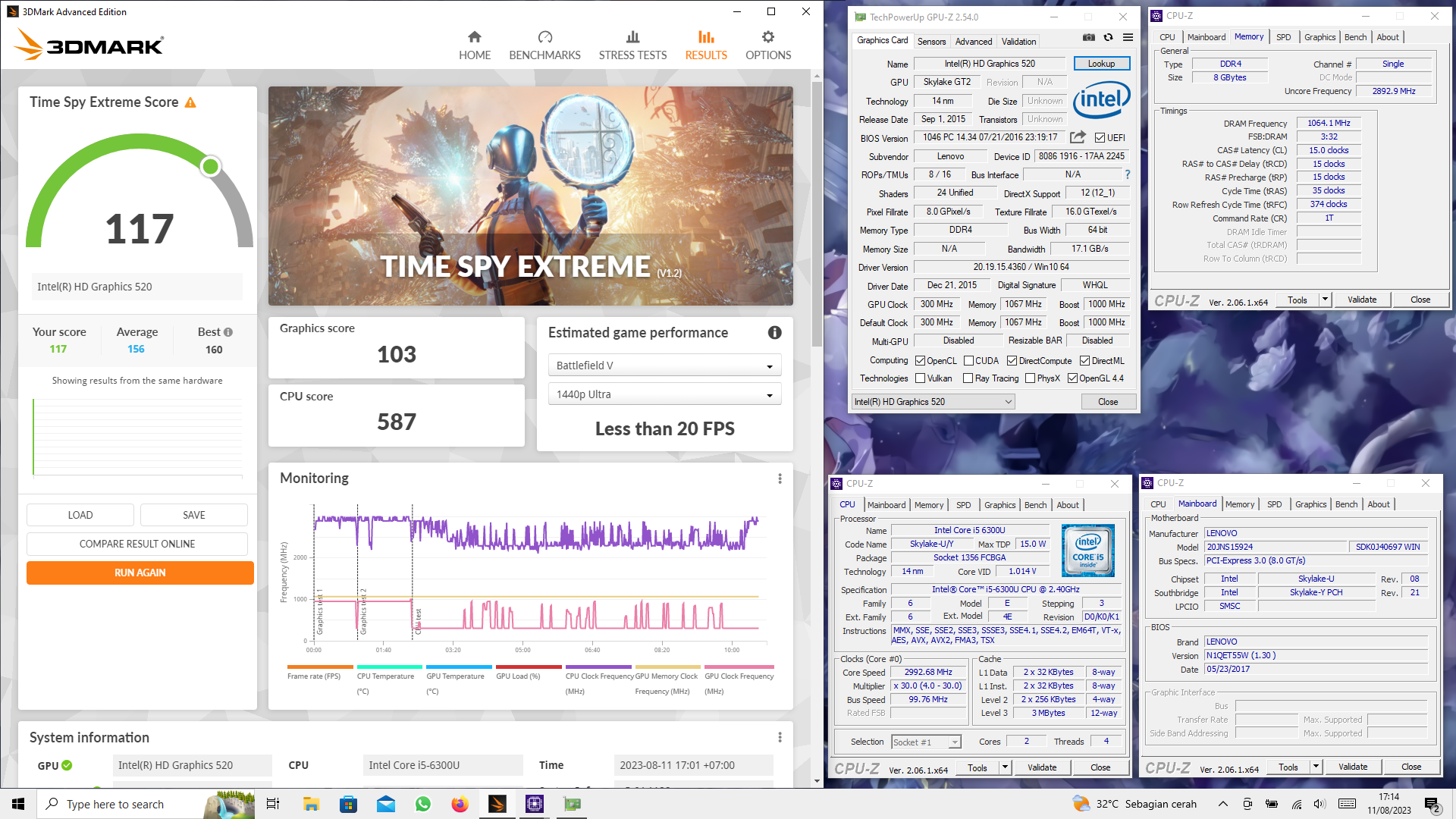Click GPU-Z BIOS share/export icon

[1078, 137]
